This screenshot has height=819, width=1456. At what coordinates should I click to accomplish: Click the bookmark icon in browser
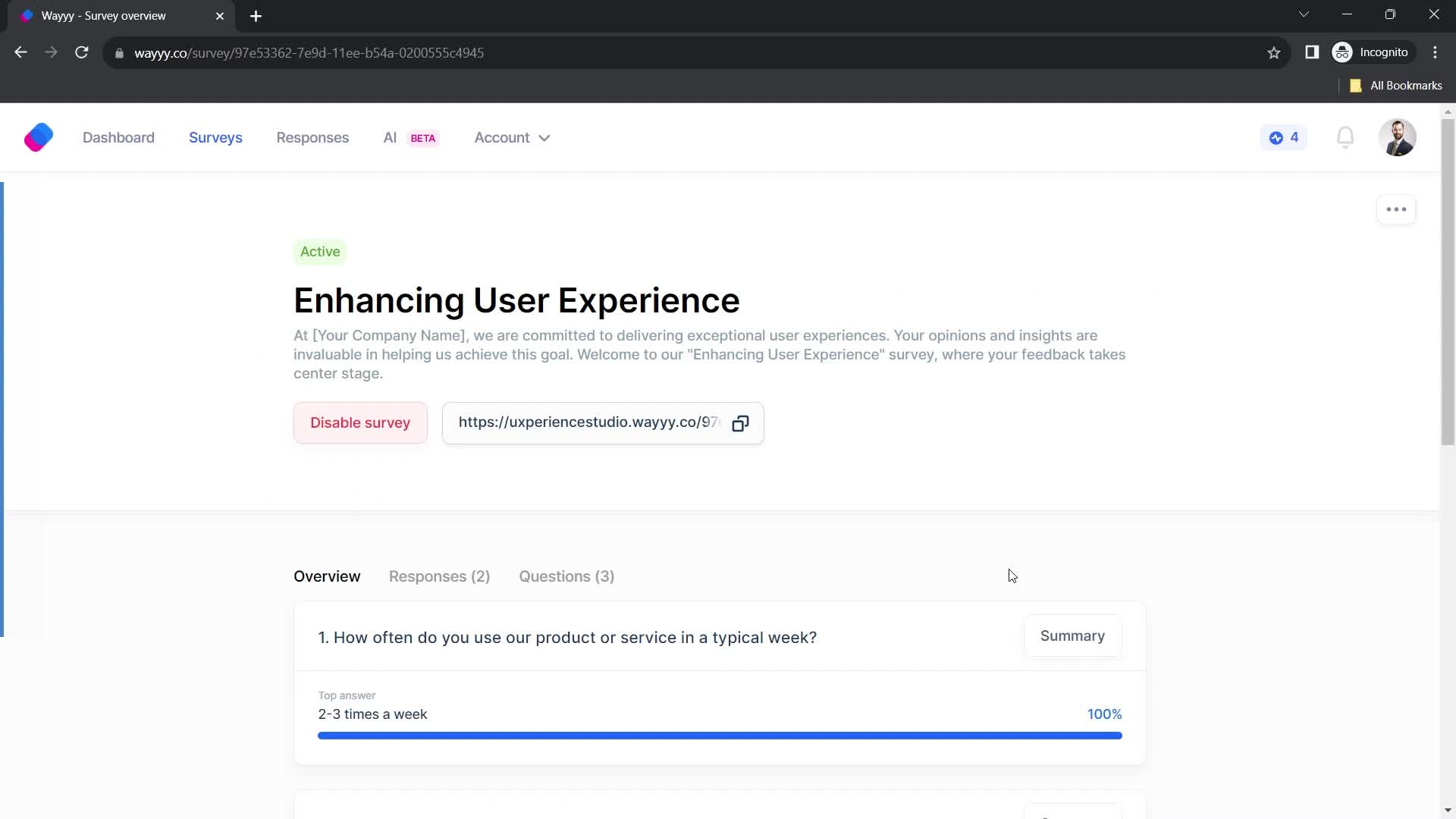(x=1274, y=53)
